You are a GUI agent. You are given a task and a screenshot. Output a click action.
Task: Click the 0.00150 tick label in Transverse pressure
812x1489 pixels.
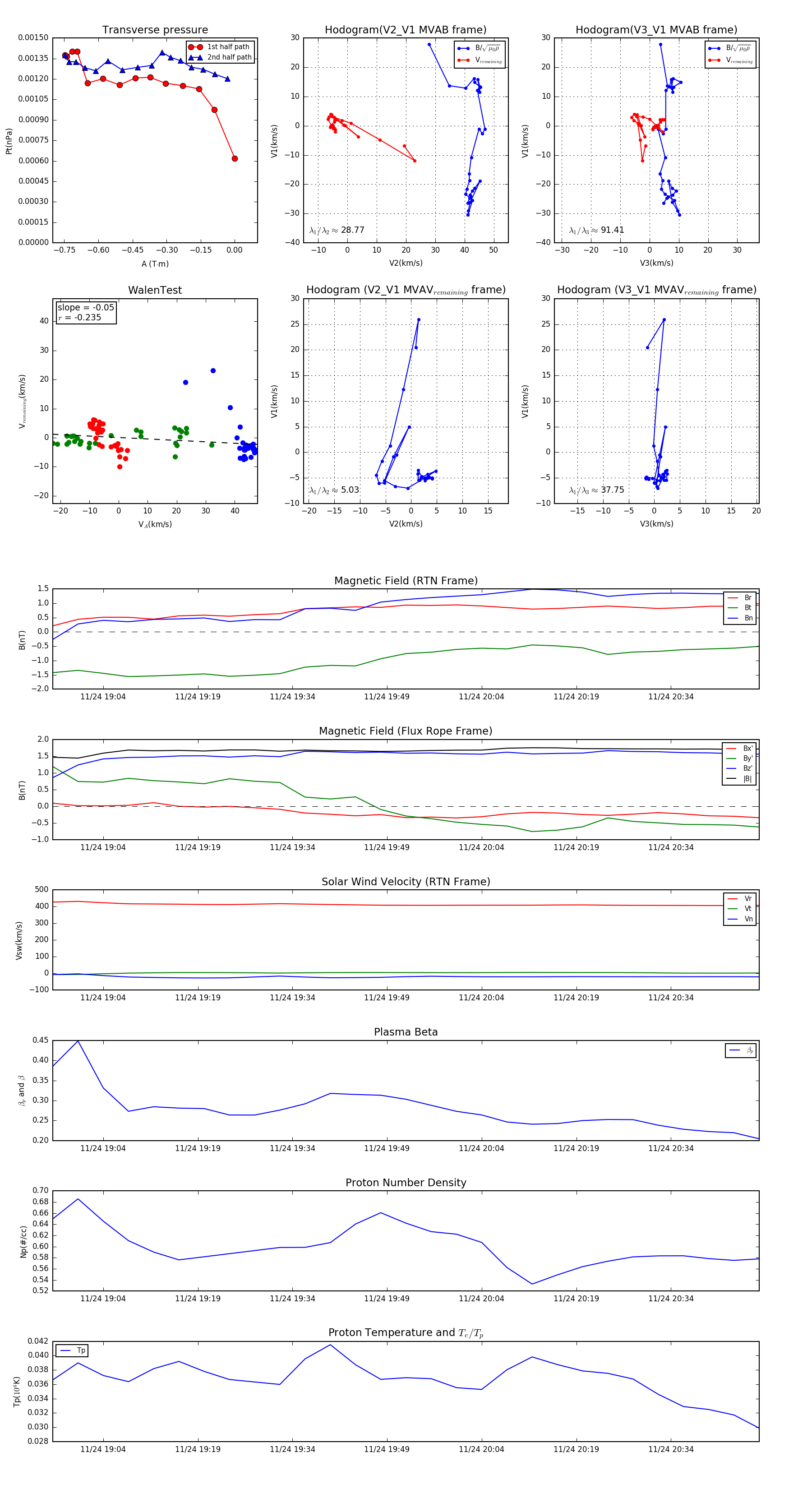pyautogui.click(x=33, y=37)
